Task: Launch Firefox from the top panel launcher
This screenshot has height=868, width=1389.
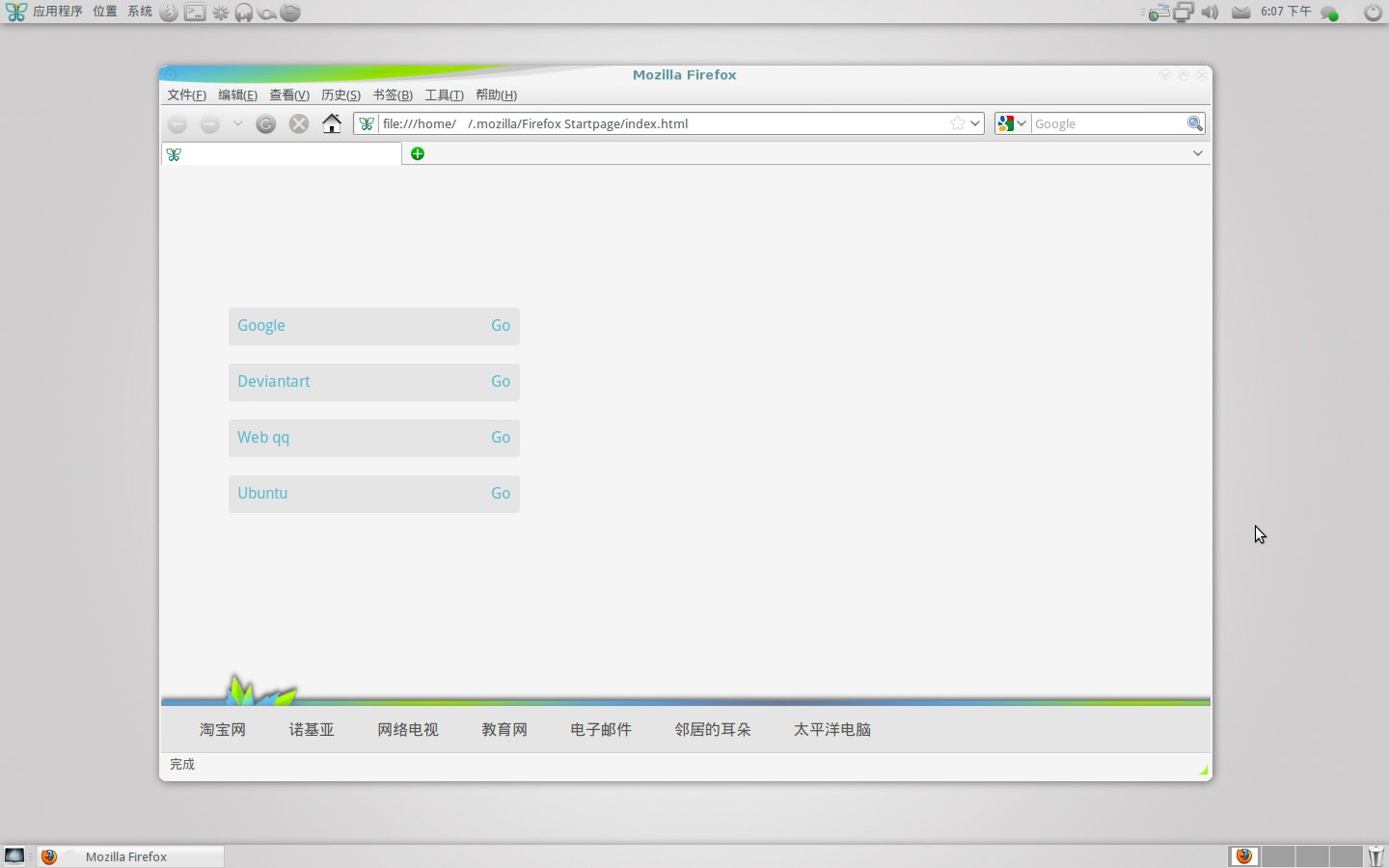Action: point(169,13)
